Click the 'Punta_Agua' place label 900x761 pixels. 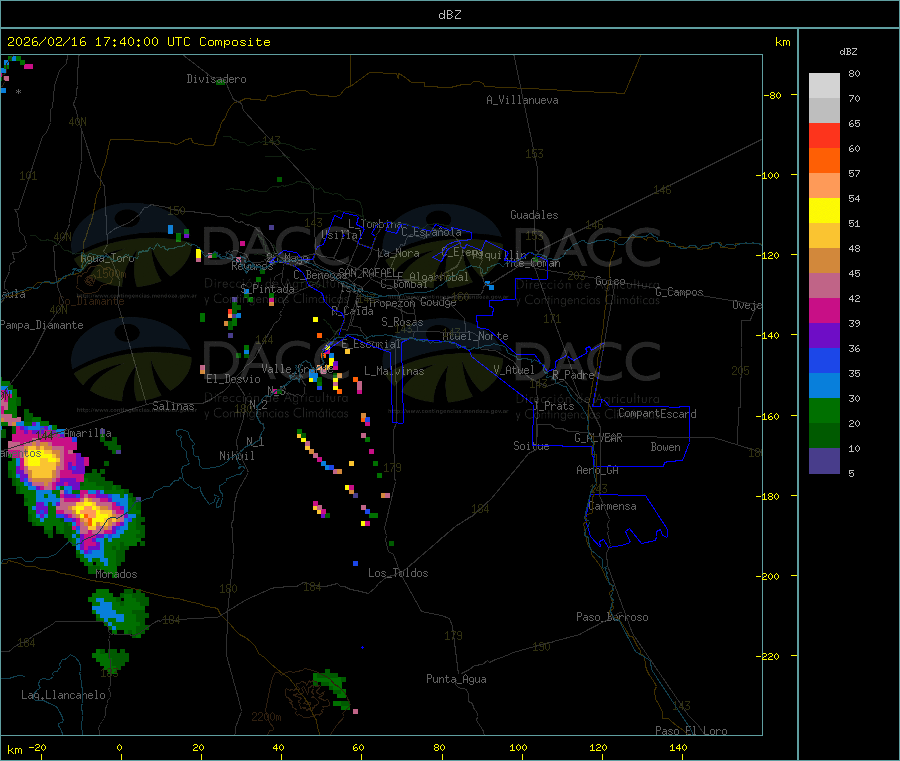[456, 679]
